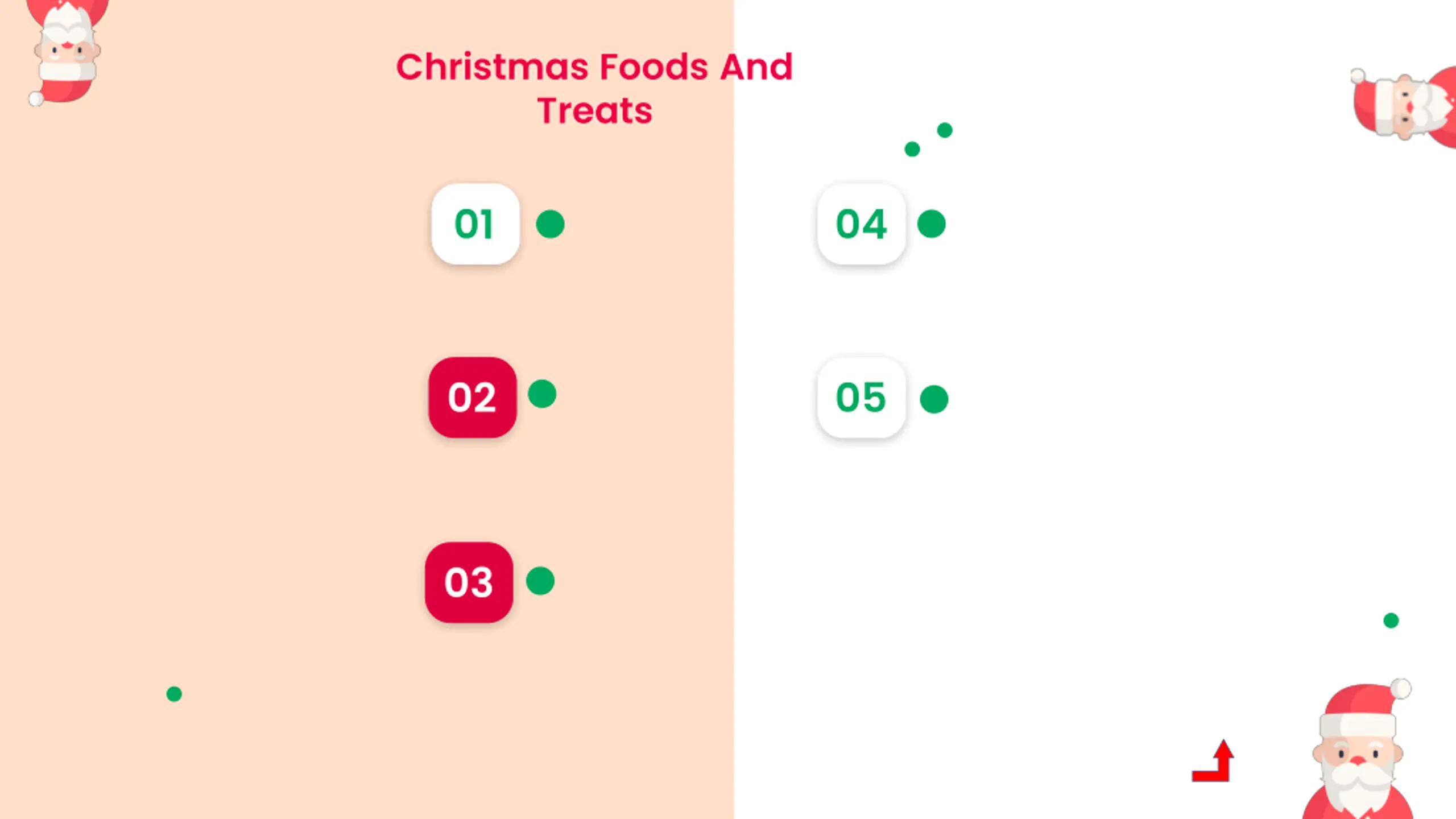Click the small green dot above upright Santa
1456x819 pixels.
1391,621
